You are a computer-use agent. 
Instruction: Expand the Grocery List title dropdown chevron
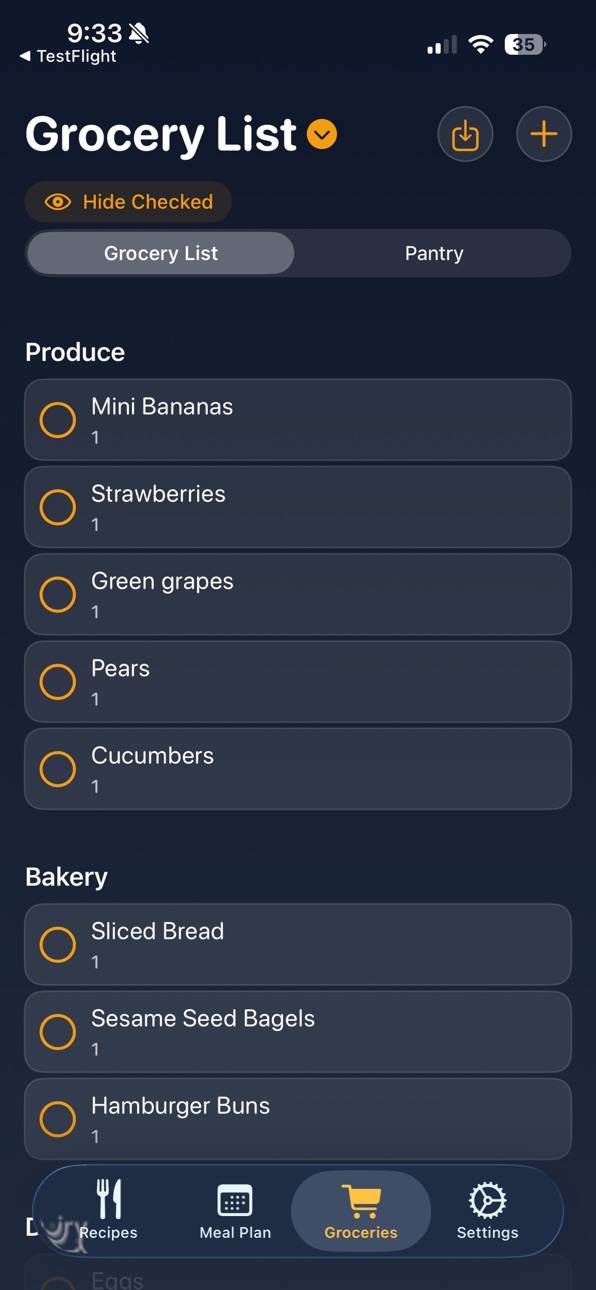(x=322, y=134)
